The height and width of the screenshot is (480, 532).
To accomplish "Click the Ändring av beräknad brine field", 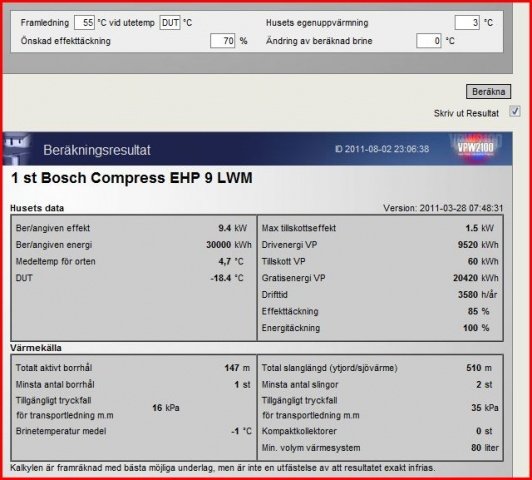I will point(429,41).
